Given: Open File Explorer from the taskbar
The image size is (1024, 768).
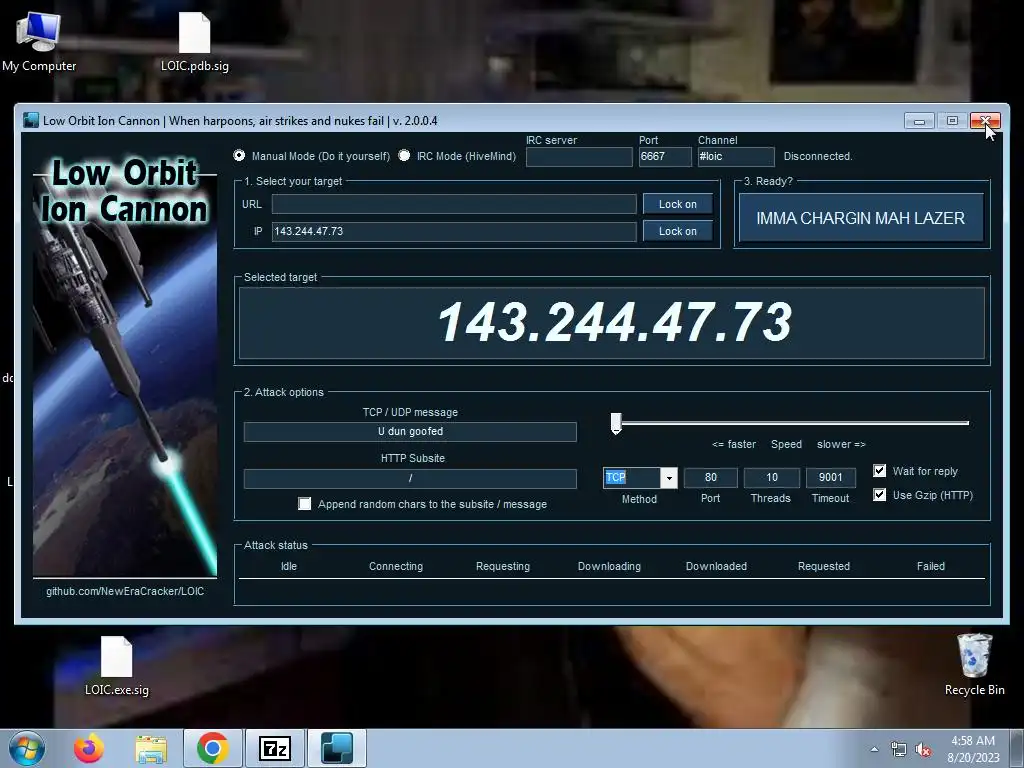Looking at the screenshot, I should point(151,748).
